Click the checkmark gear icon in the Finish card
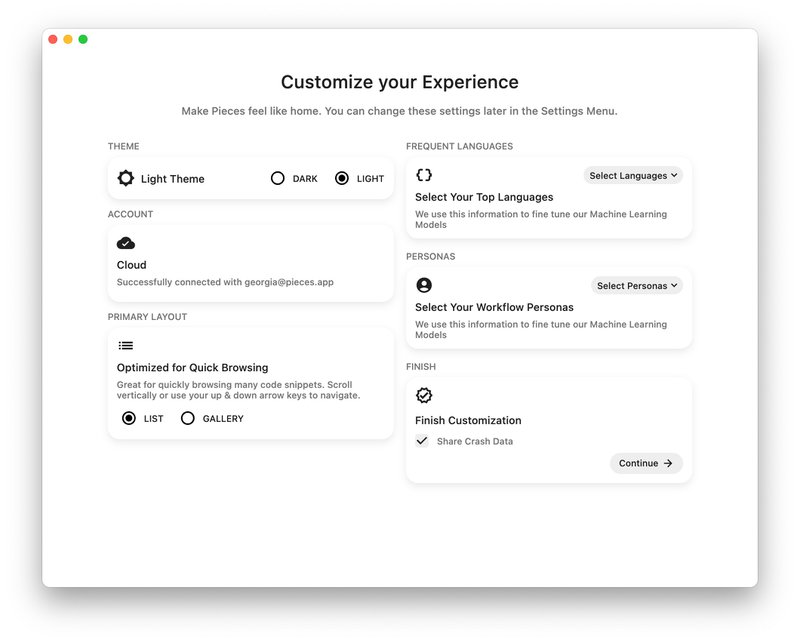 pyautogui.click(x=425, y=395)
